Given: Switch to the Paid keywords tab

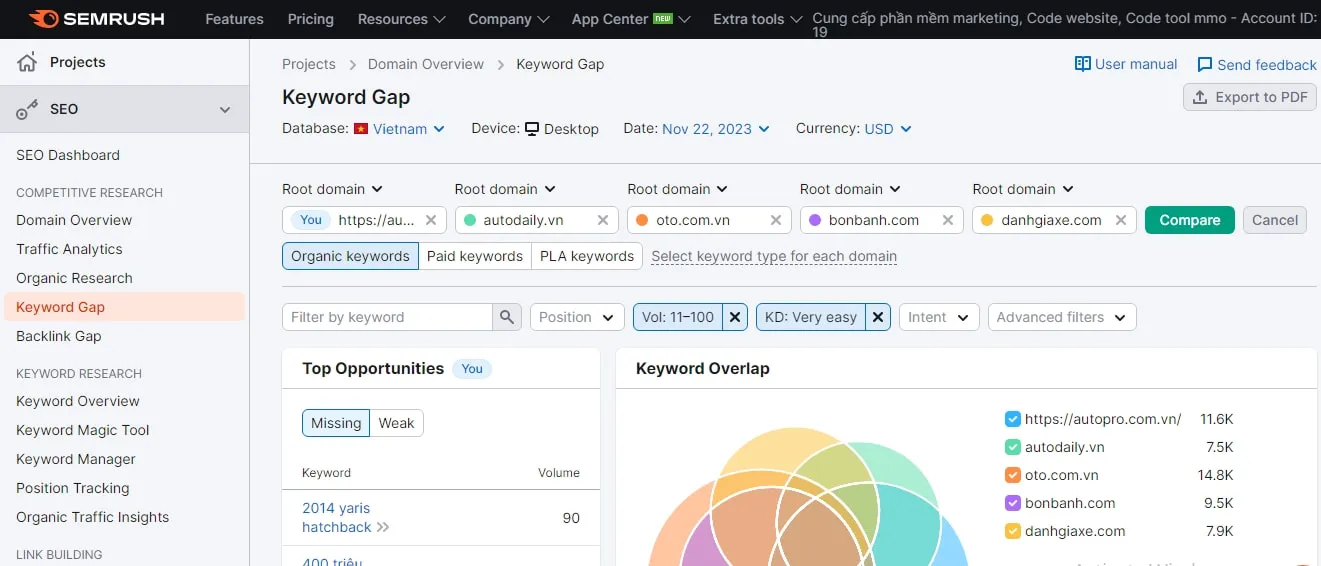Looking at the screenshot, I should click(474, 256).
